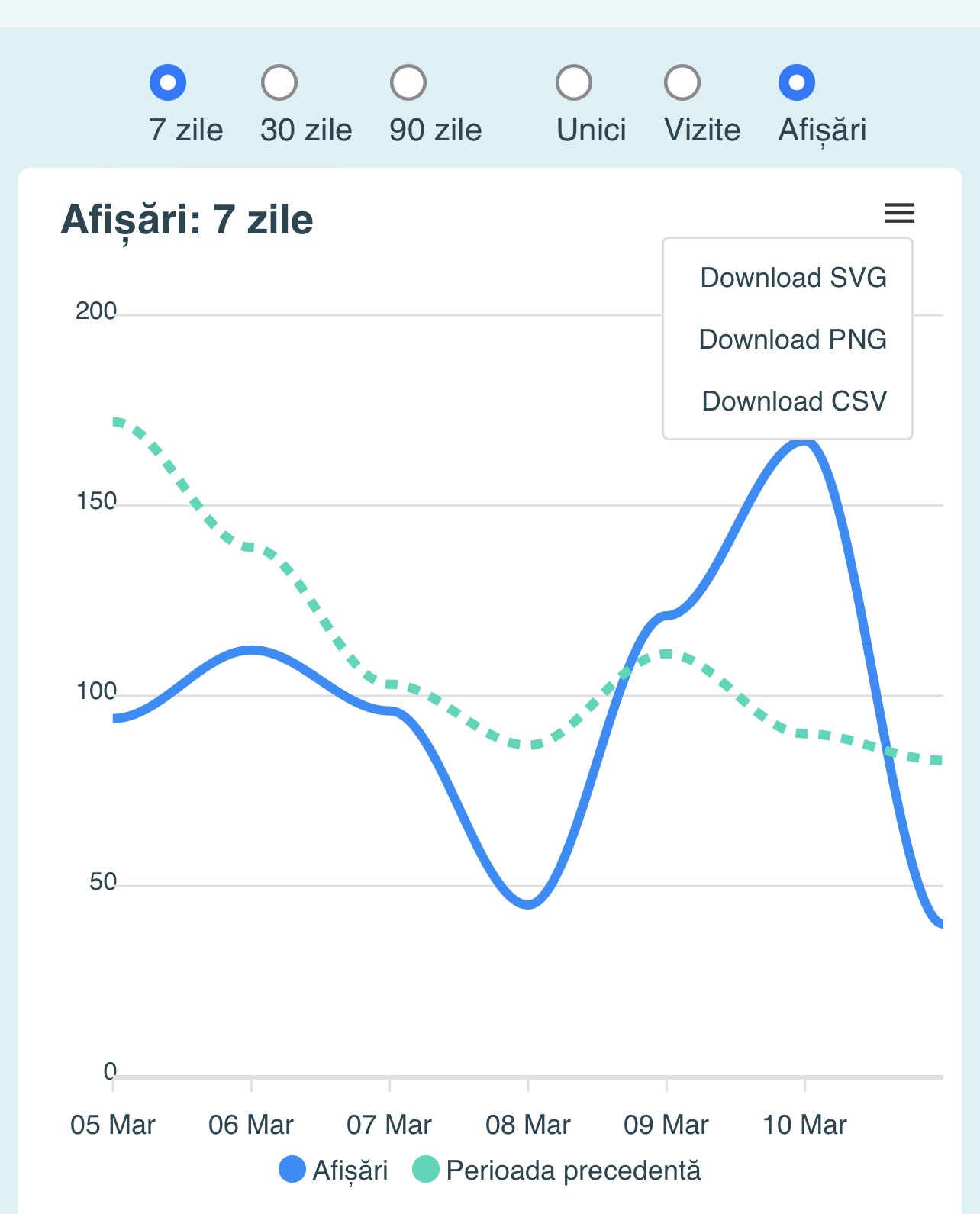
Task: Click the Afișări: 7 zile chart title
Action: (x=187, y=221)
